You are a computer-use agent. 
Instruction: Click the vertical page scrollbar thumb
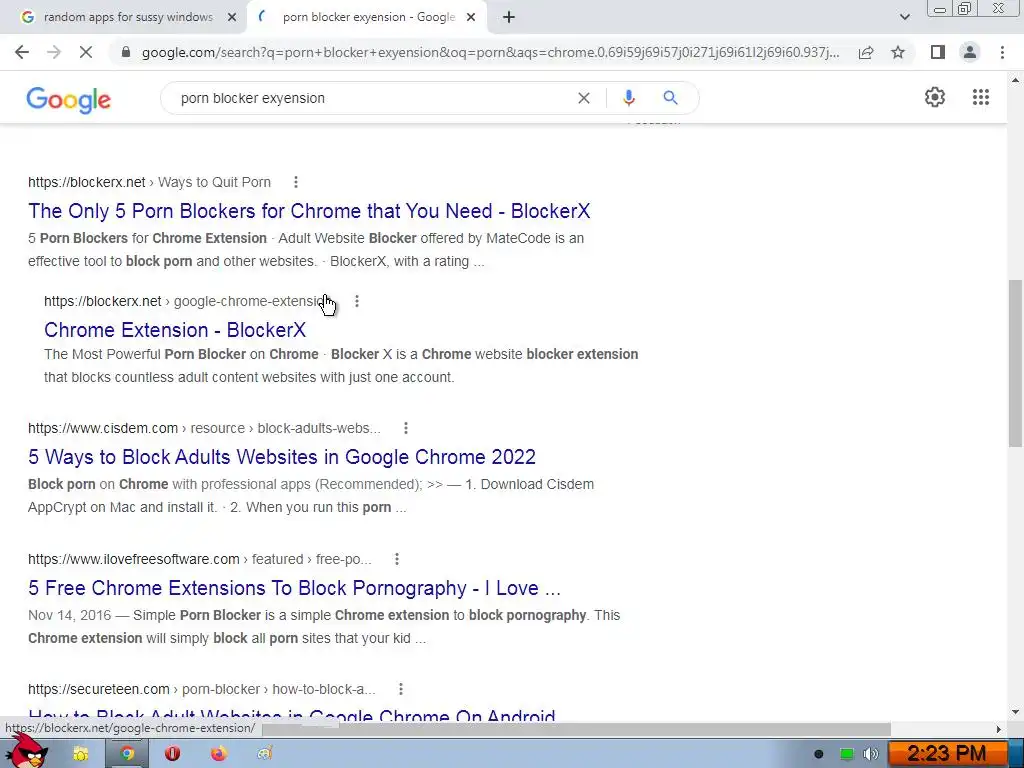(x=1015, y=364)
